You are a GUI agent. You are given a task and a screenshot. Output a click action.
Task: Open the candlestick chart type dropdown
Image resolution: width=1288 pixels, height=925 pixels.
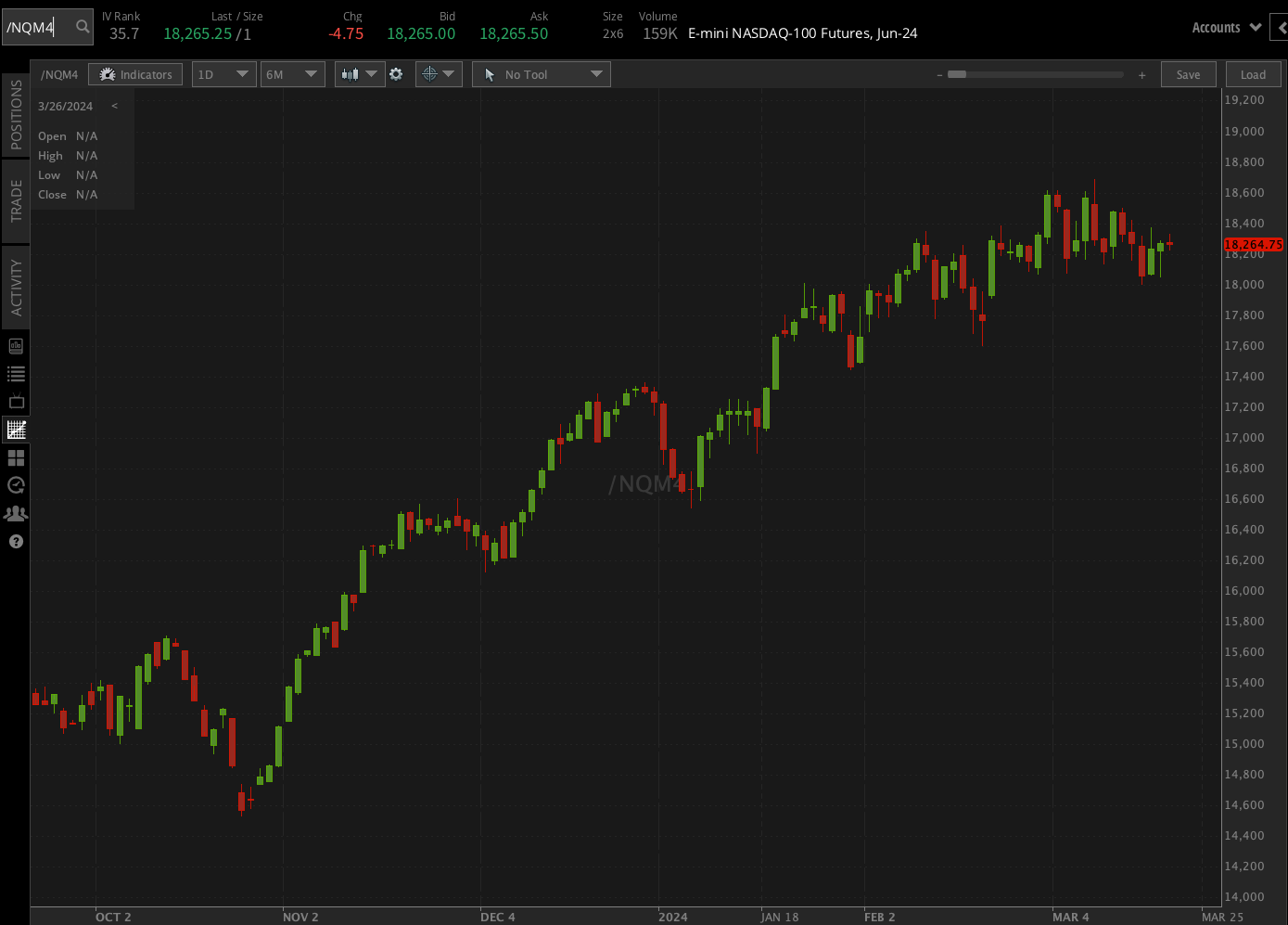click(x=360, y=74)
